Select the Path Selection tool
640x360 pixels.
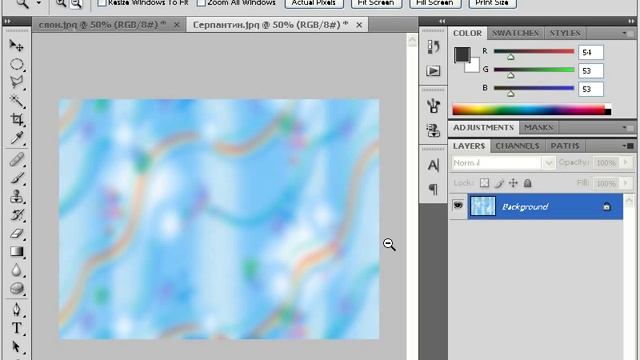(16, 347)
